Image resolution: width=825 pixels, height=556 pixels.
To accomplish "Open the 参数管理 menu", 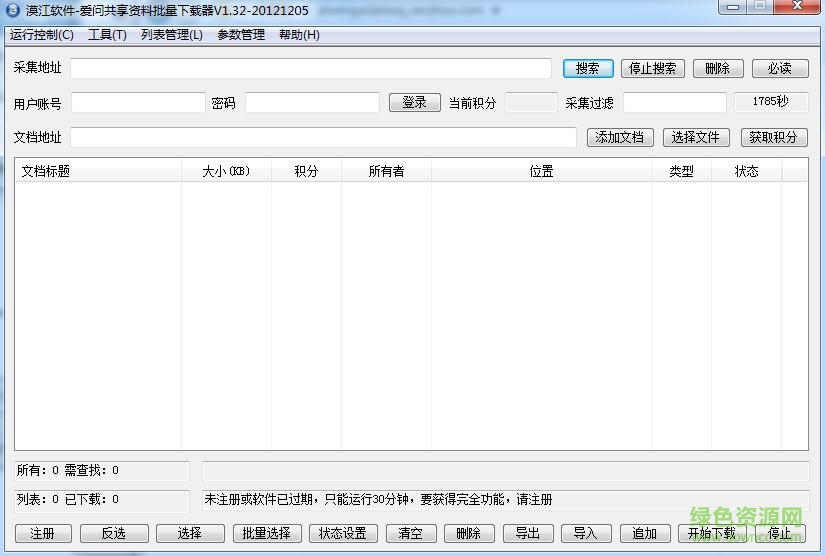I will (x=241, y=35).
